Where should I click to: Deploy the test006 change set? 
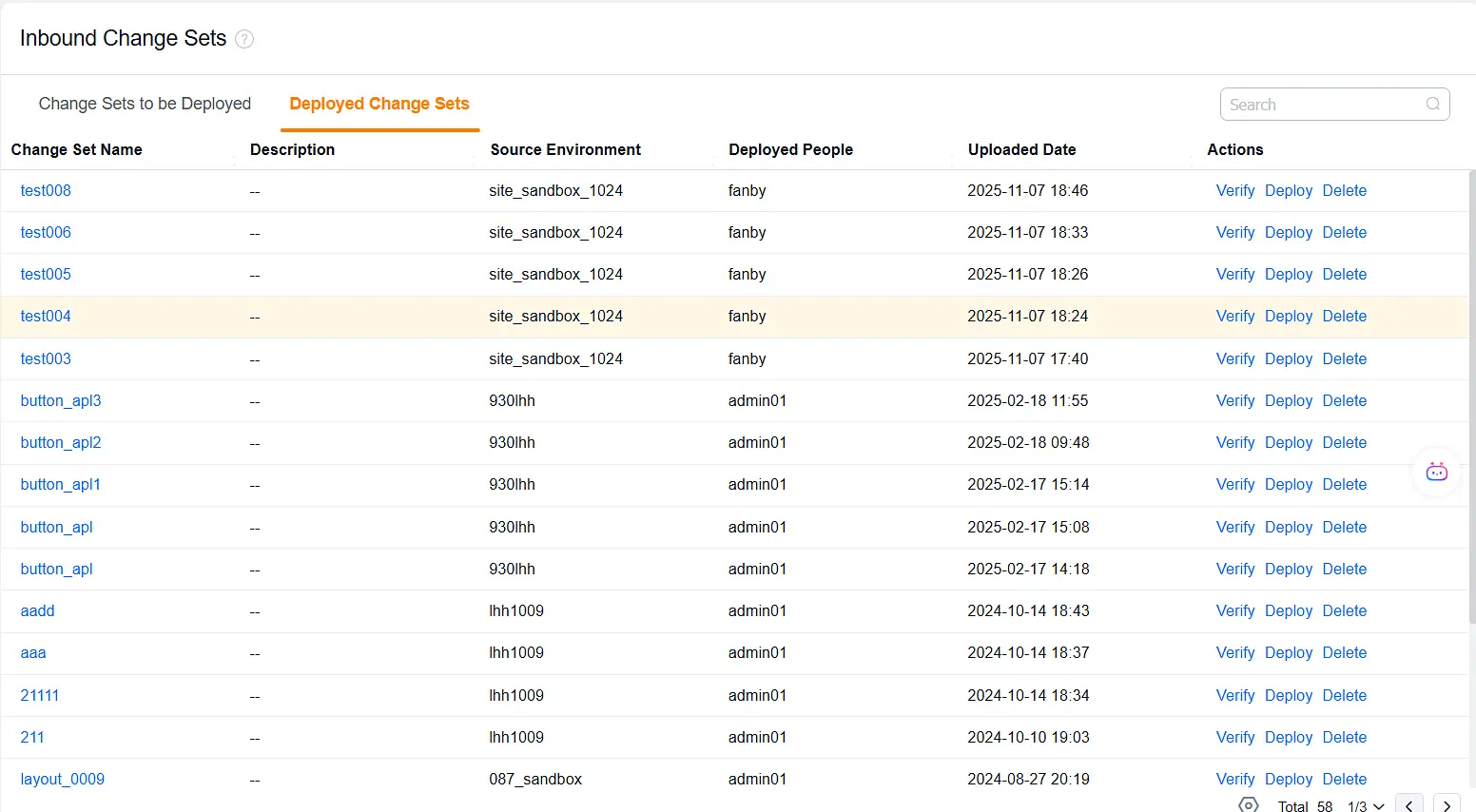point(1289,232)
